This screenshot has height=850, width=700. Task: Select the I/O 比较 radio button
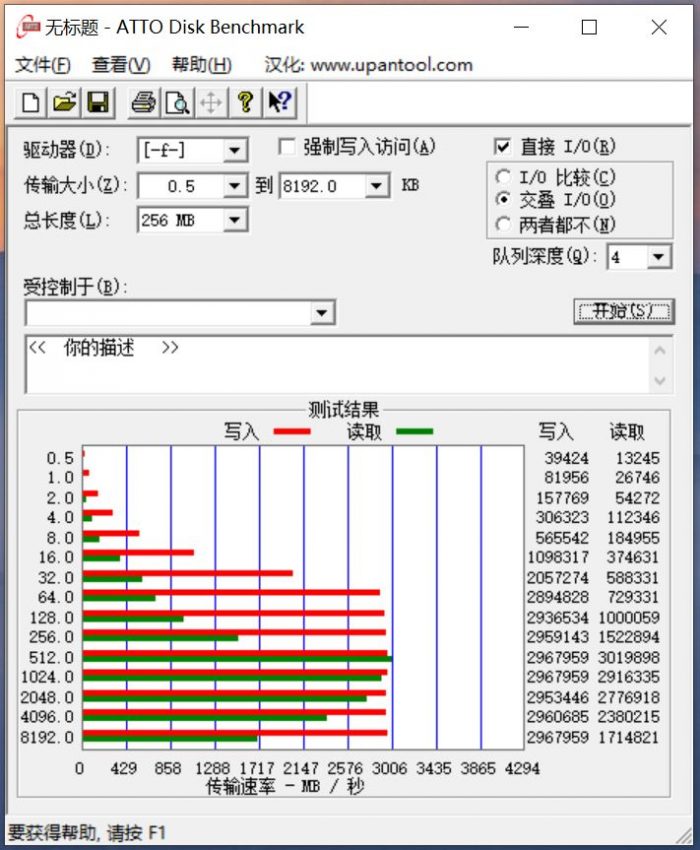pyautogui.click(x=503, y=177)
